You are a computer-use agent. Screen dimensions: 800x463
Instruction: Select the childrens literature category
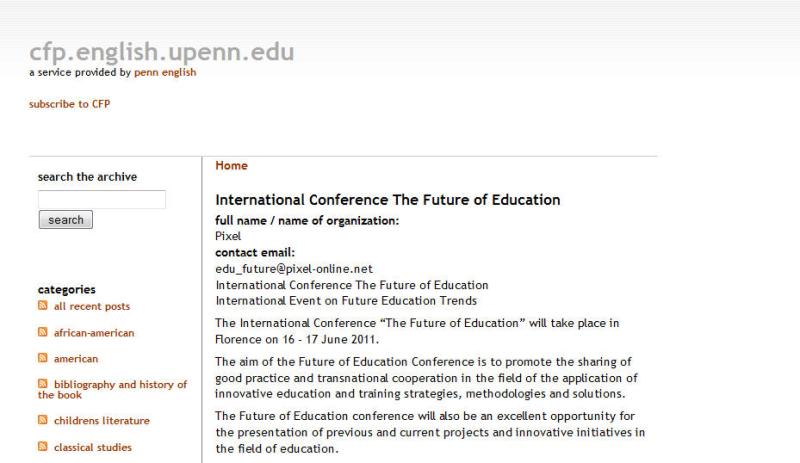coord(102,421)
